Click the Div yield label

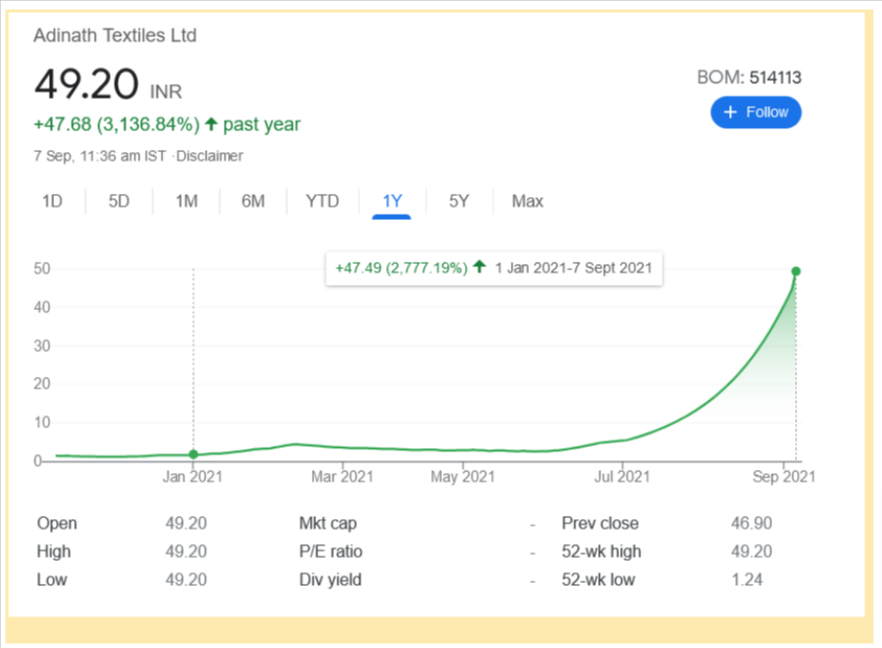(330, 579)
